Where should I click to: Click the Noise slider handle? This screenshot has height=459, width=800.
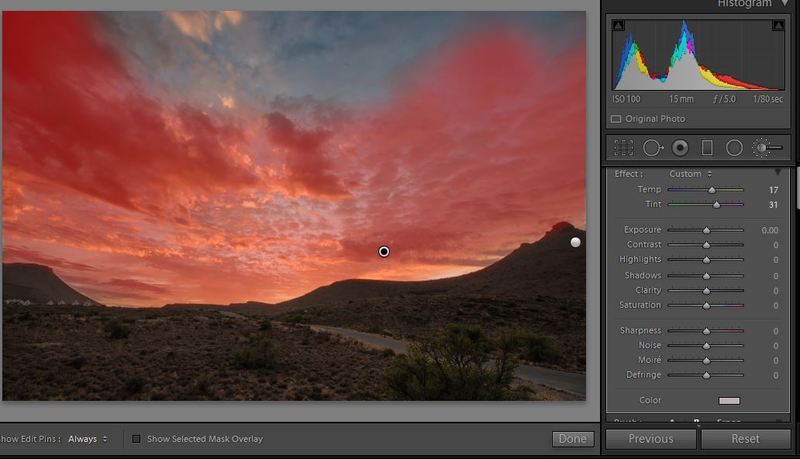[x=707, y=346]
